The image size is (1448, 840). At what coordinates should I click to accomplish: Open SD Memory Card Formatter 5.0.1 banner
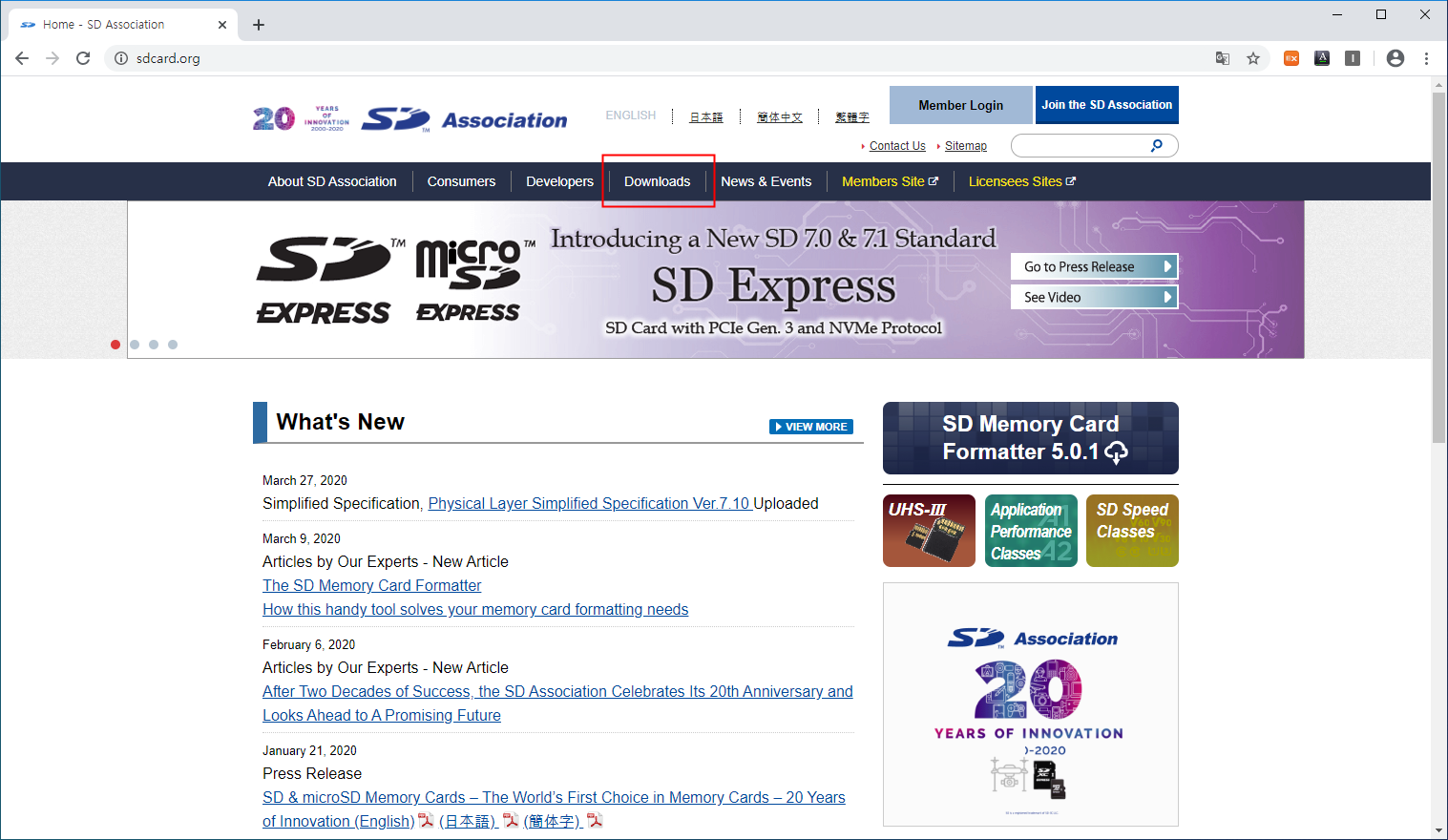click(1031, 438)
